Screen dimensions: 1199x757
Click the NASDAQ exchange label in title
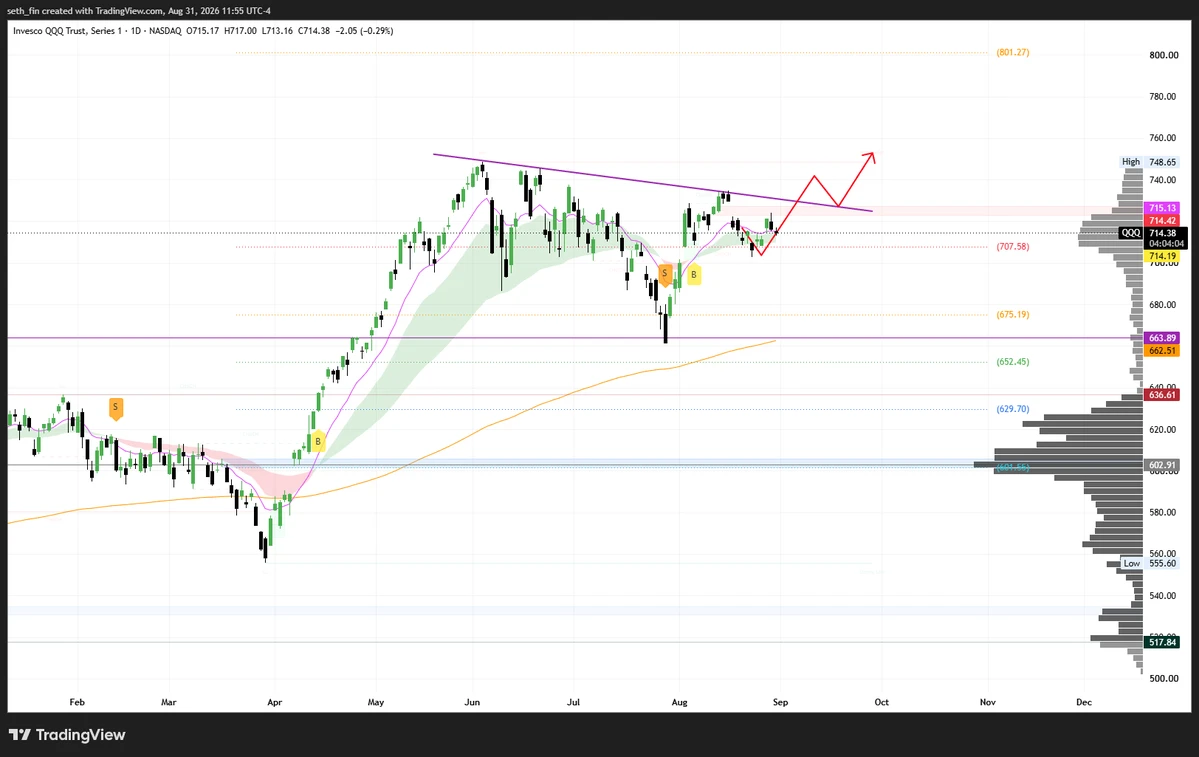pyautogui.click(x=165, y=31)
